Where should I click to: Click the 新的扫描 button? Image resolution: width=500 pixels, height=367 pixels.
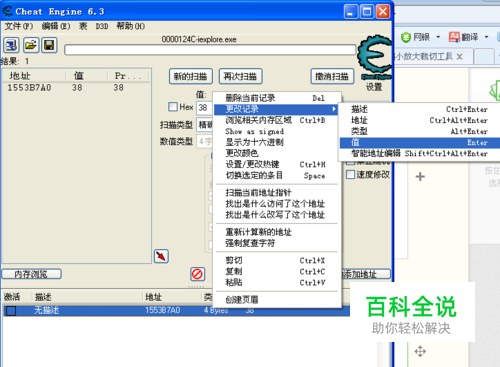[x=191, y=77]
